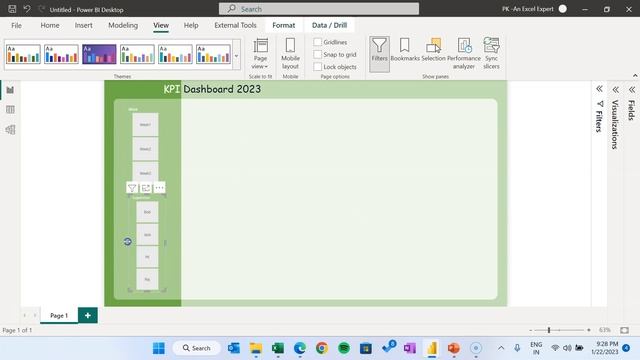Switch to Format contextual tab
The image size is (640, 360).
[x=284, y=25]
